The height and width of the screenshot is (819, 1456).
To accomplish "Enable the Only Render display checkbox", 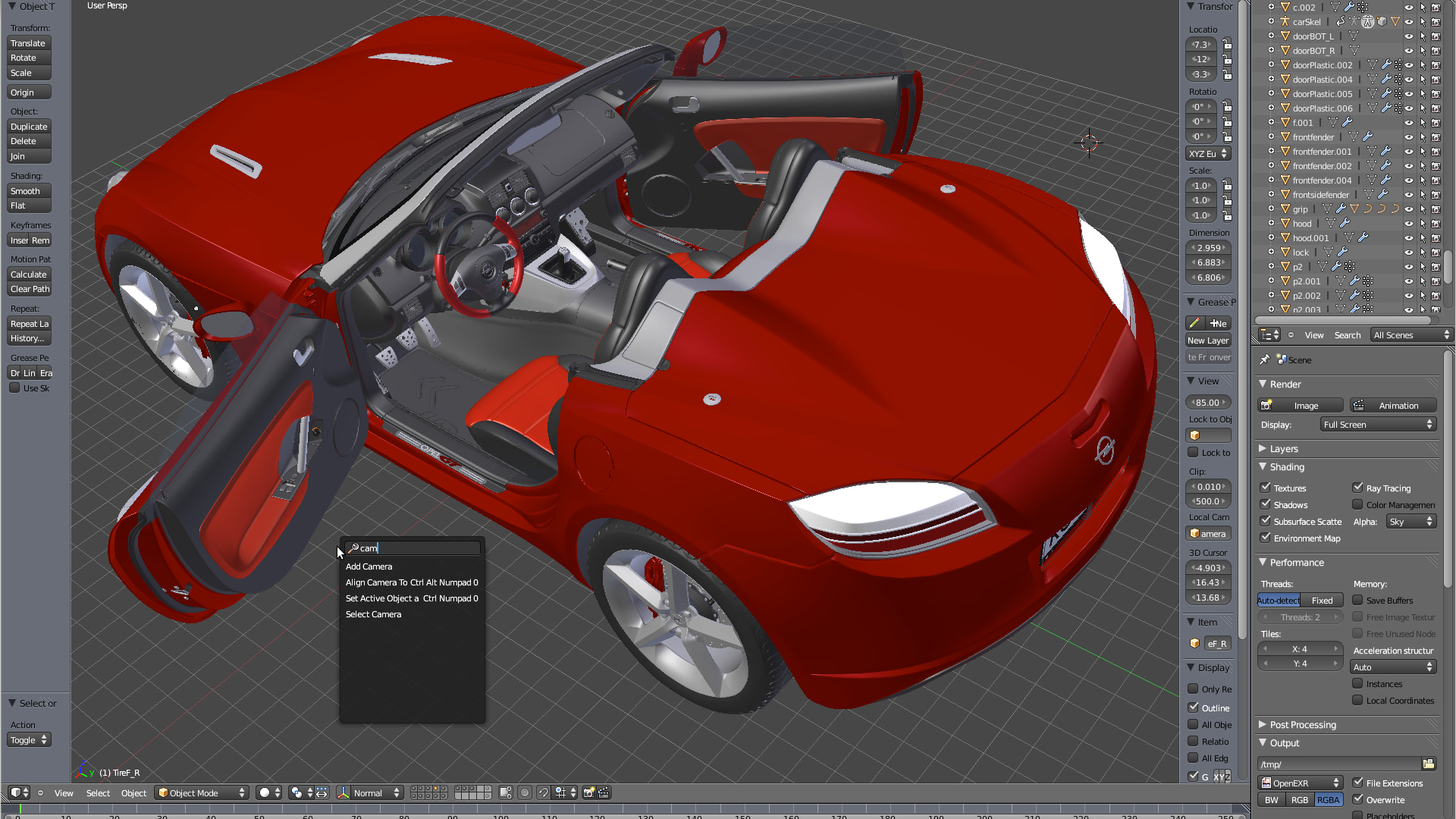I will (1193, 689).
